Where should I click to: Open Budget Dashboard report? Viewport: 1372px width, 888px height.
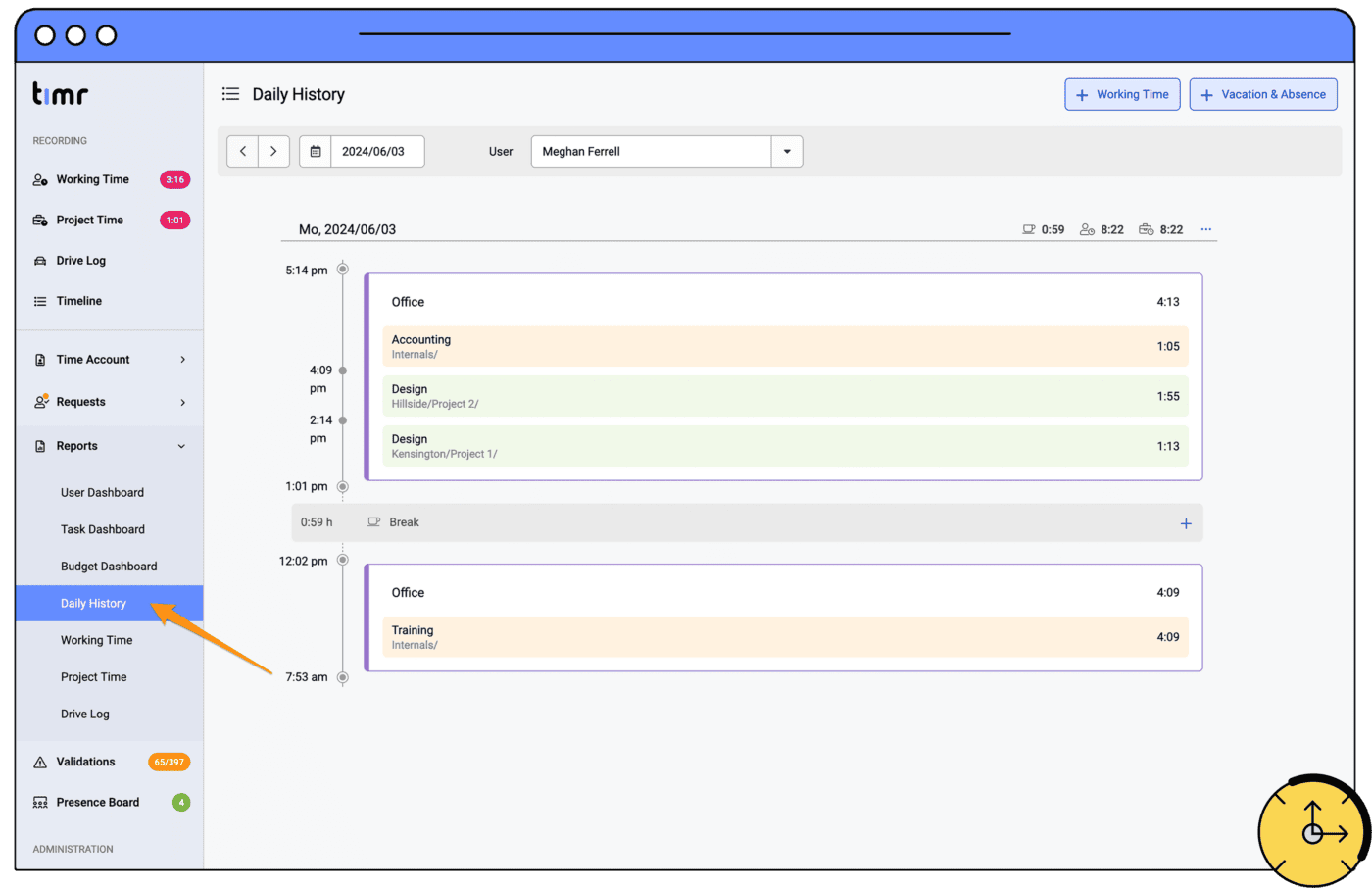pyautogui.click(x=109, y=567)
